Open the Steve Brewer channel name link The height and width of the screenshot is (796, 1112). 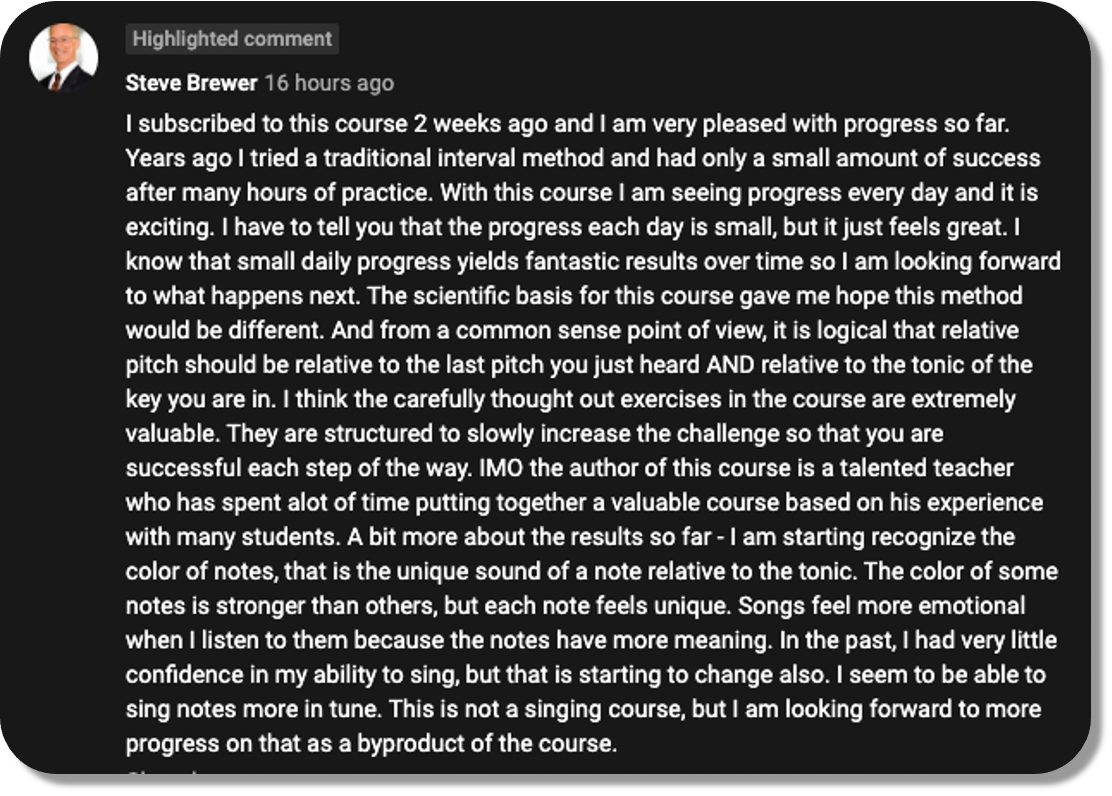(x=191, y=83)
